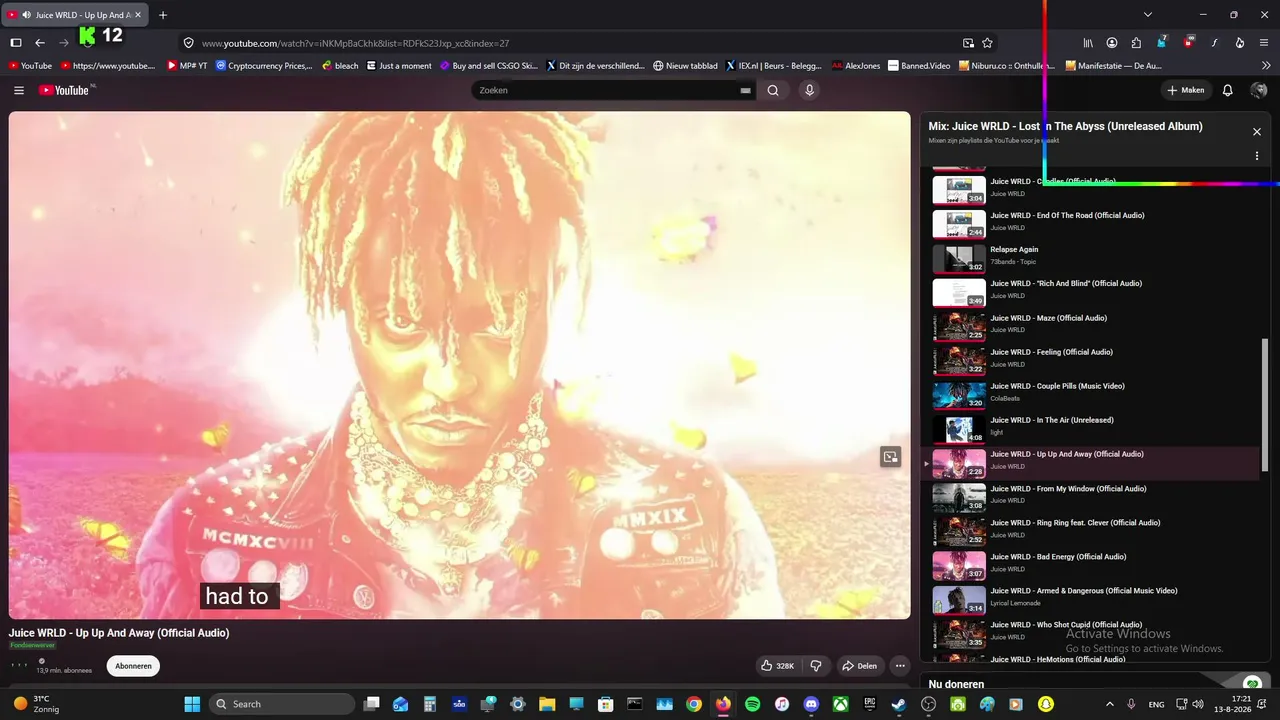Open the Windows Start menu
Screen dimensions: 1280x720
click(x=192, y=704)
